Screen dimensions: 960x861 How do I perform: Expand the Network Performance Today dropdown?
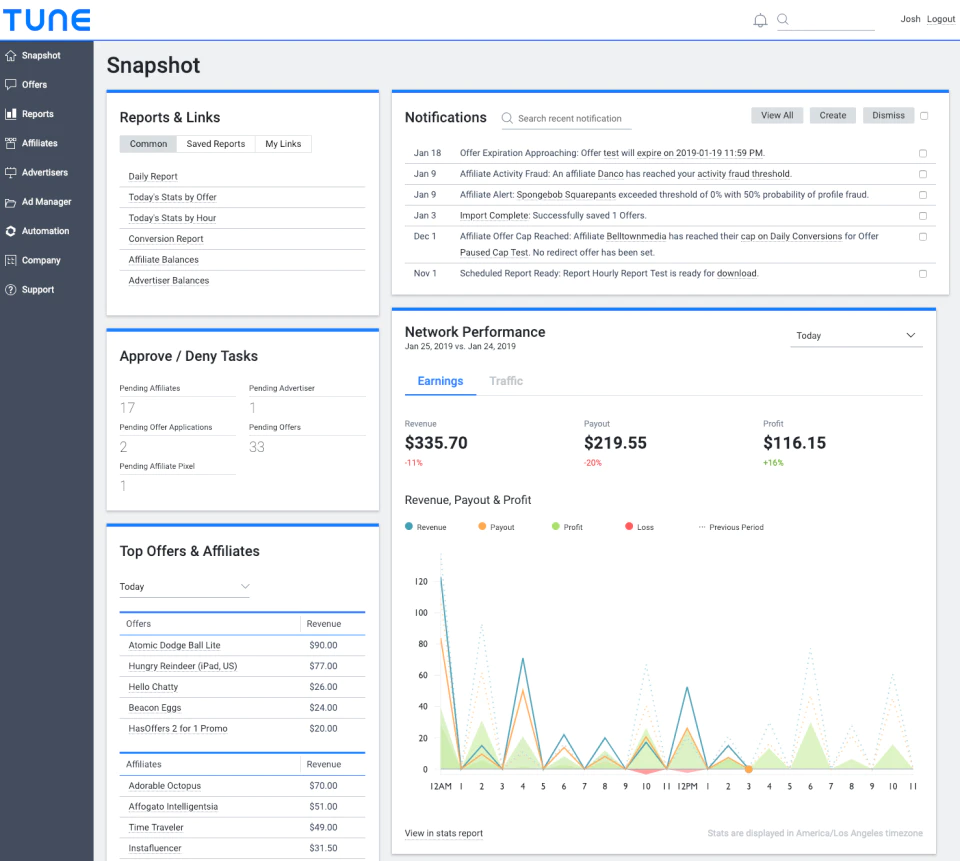coord(856,336)
